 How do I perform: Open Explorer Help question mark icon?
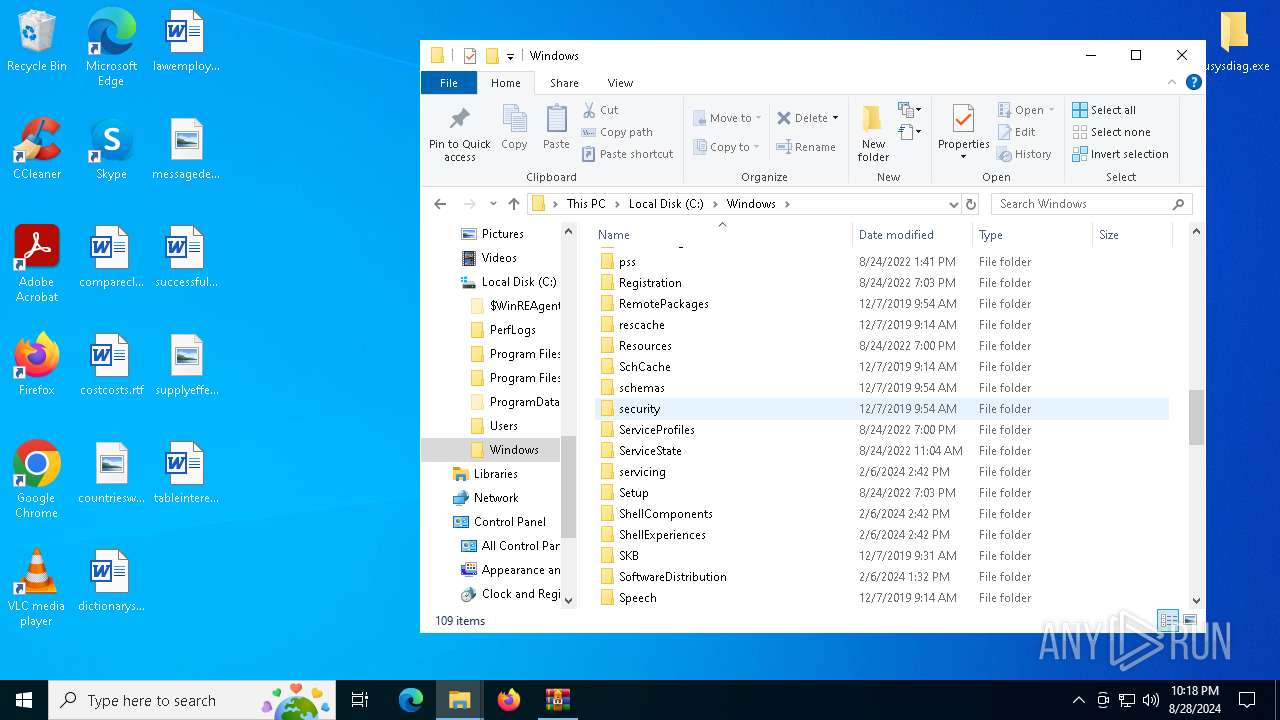tap(1193, 83)
